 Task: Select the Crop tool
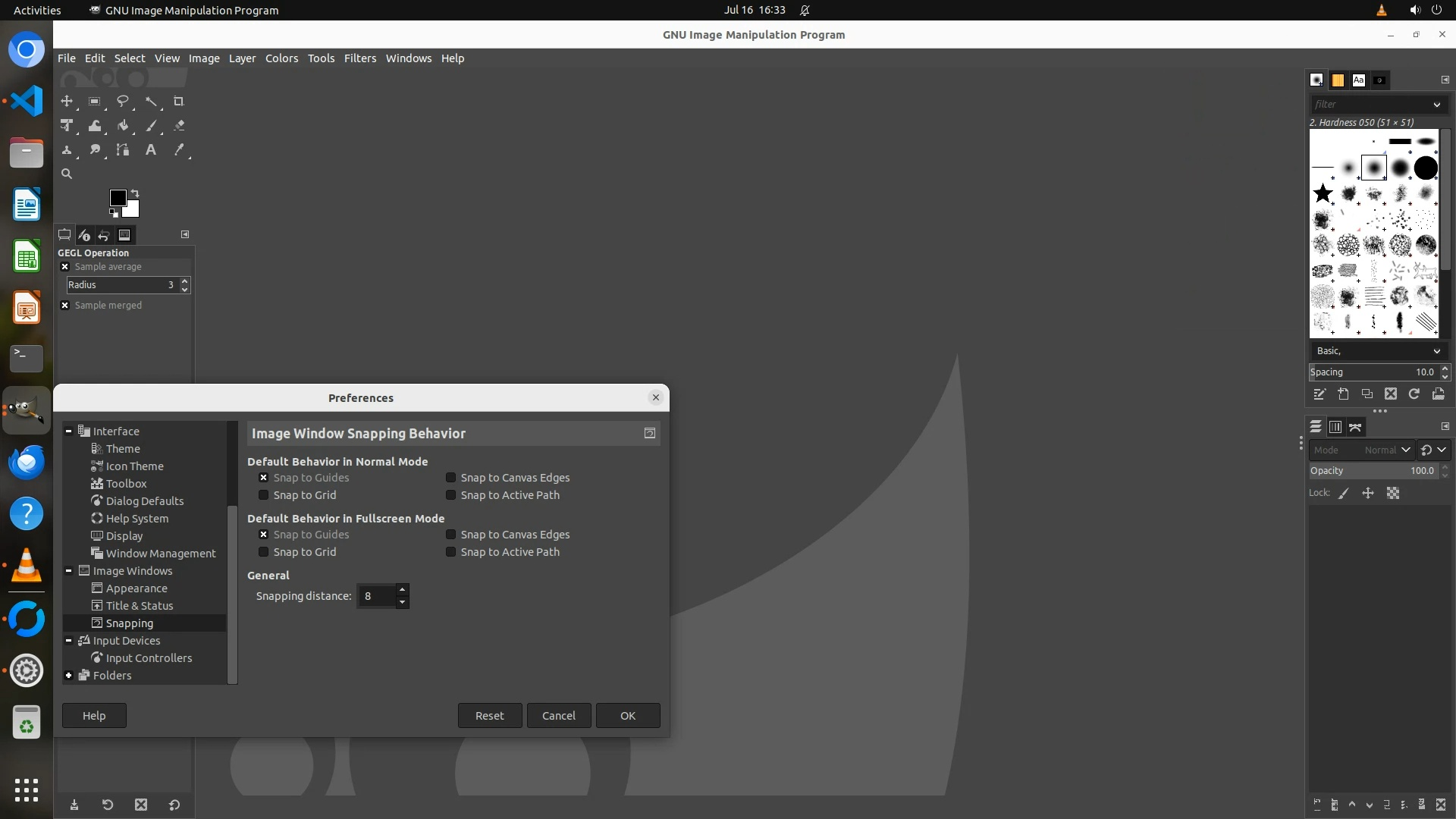pyautogui.click(x=179, y=102)
